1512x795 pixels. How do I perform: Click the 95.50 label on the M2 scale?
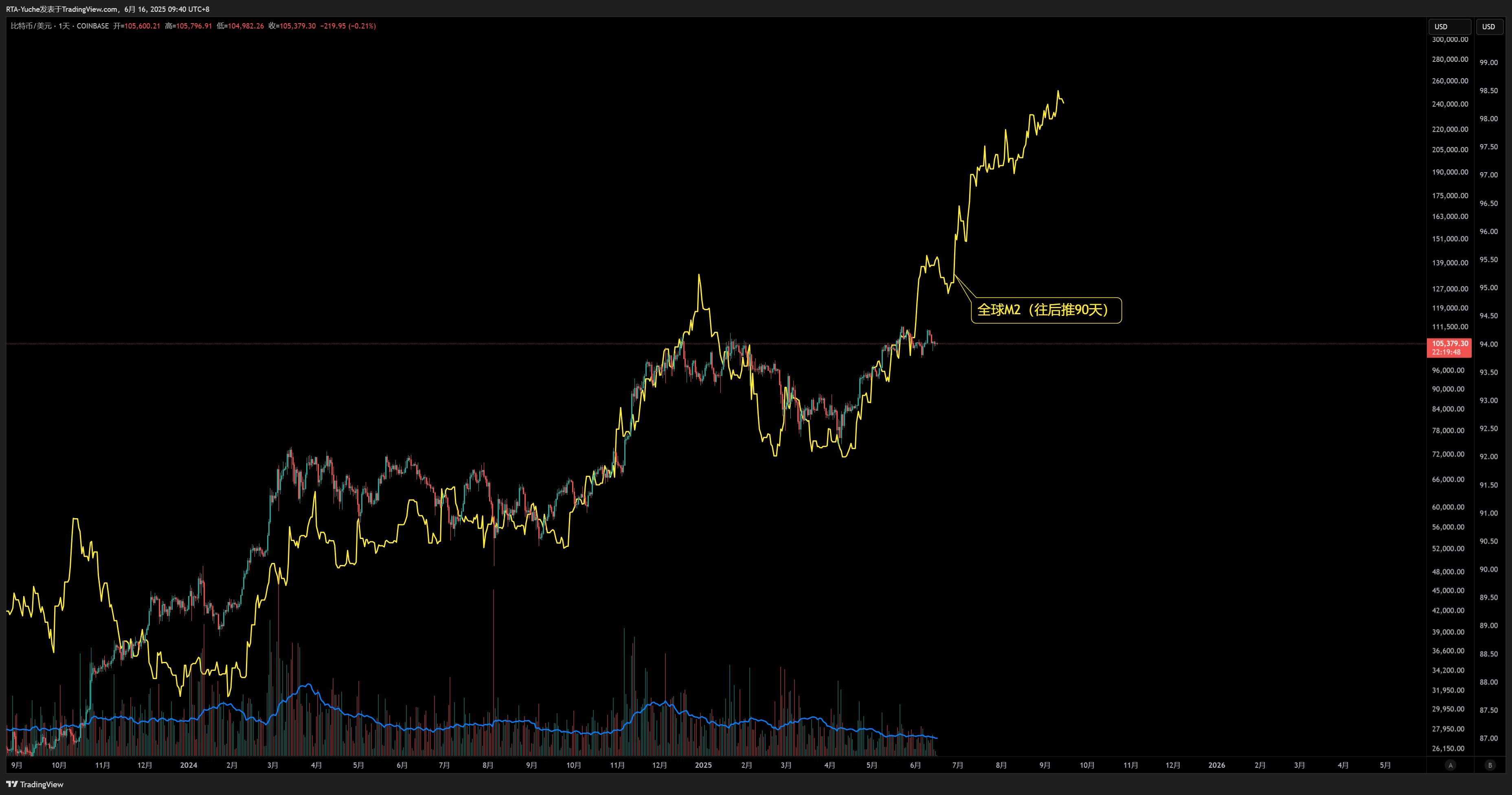point(1488,259)
